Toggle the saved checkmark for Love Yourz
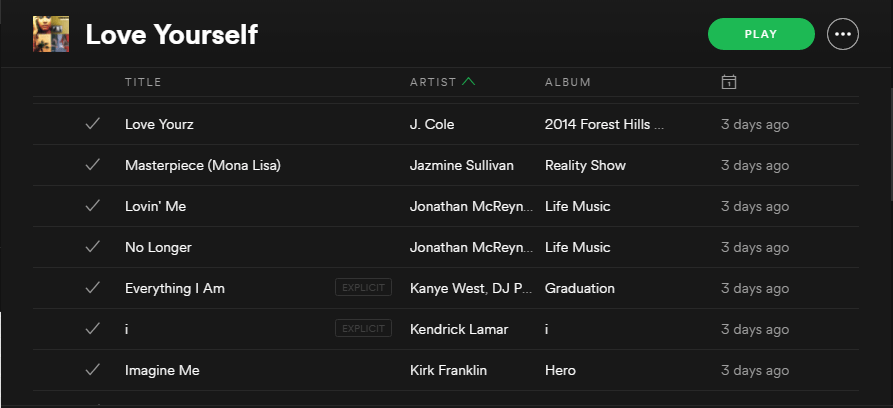The width and height of the screenshot is (893, 408). click(93, 124)
